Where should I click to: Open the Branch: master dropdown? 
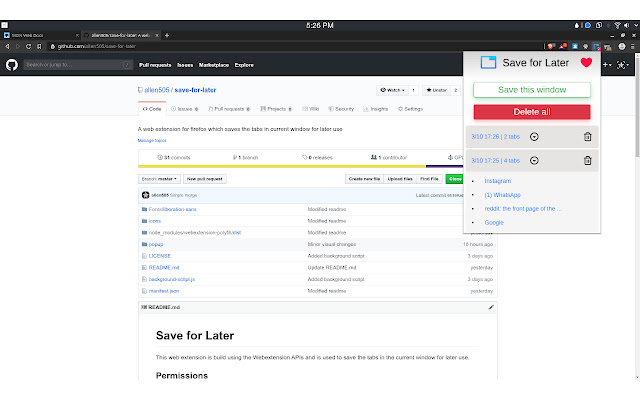(158, 178)
